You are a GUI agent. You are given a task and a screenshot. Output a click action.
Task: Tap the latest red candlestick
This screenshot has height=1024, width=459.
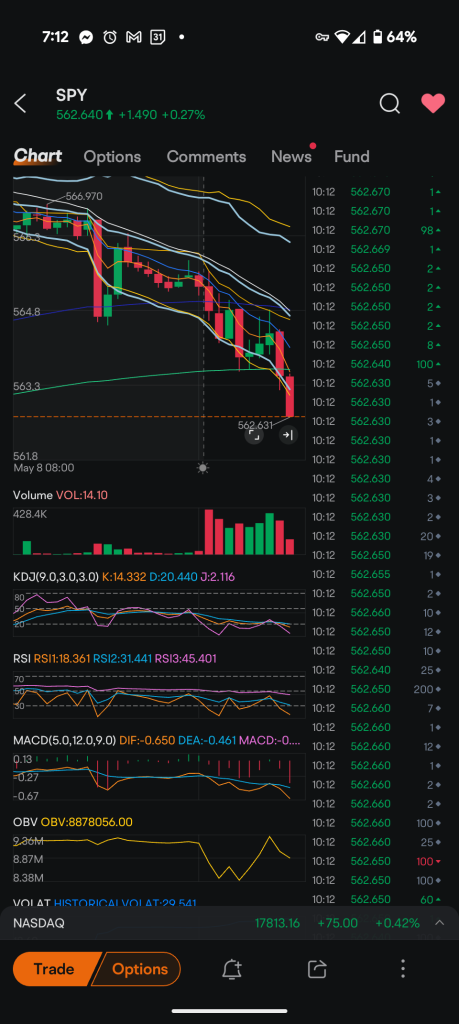coord(290,396)
